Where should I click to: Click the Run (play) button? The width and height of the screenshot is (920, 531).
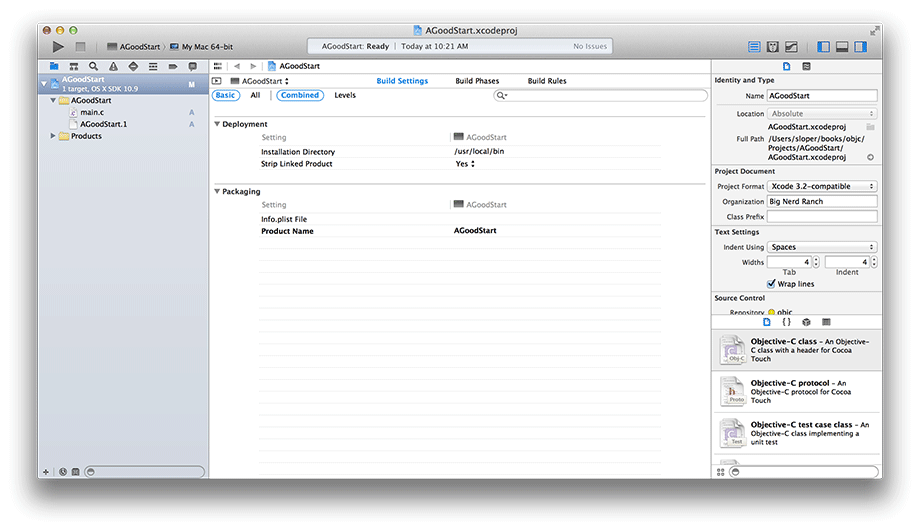(x=58, y=46)
